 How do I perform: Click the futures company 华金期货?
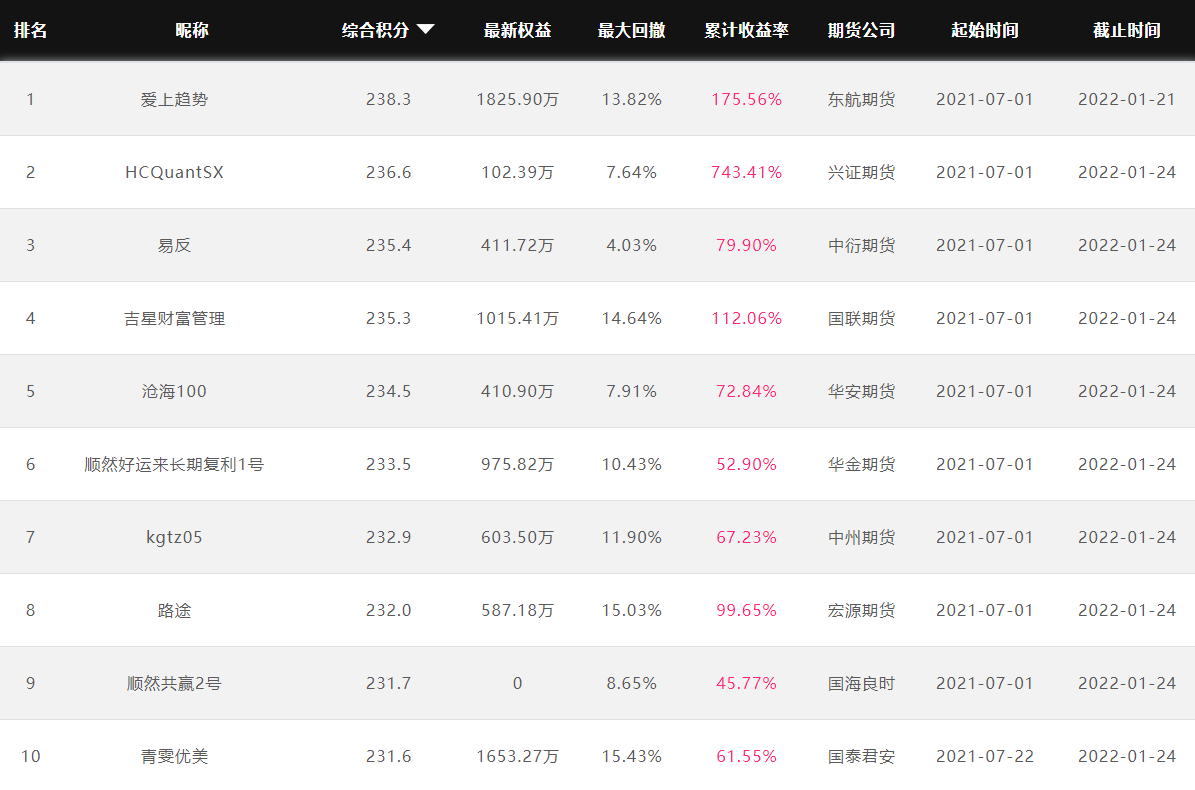861,464
